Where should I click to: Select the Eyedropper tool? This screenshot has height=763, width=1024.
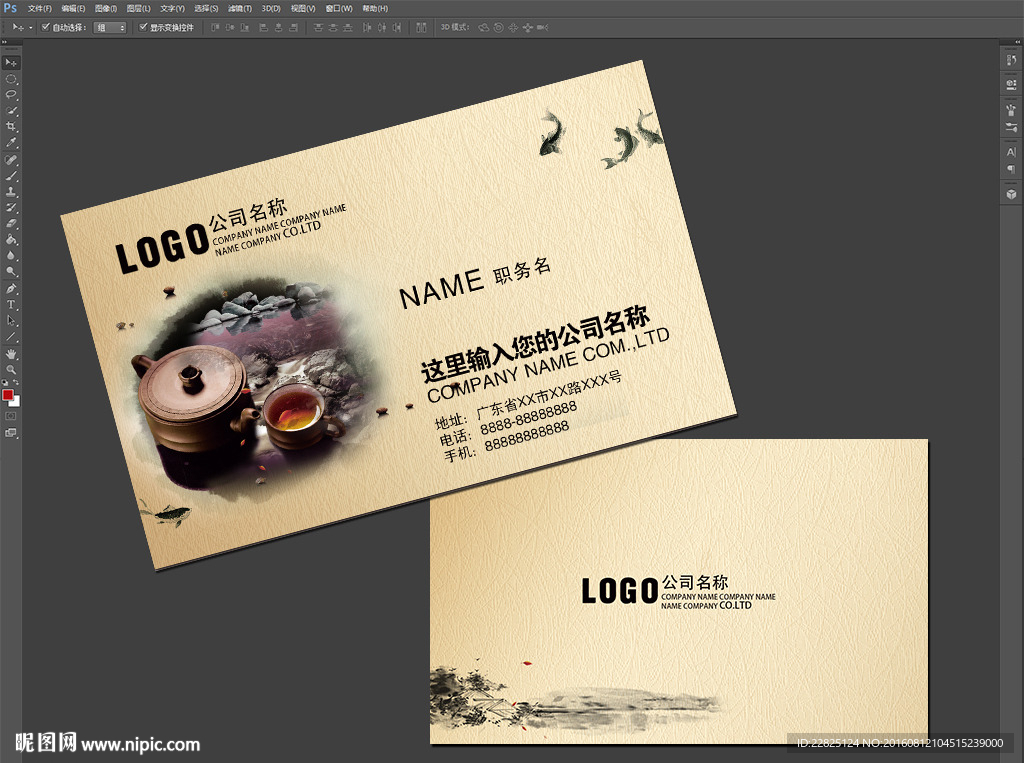coord(11,143)
